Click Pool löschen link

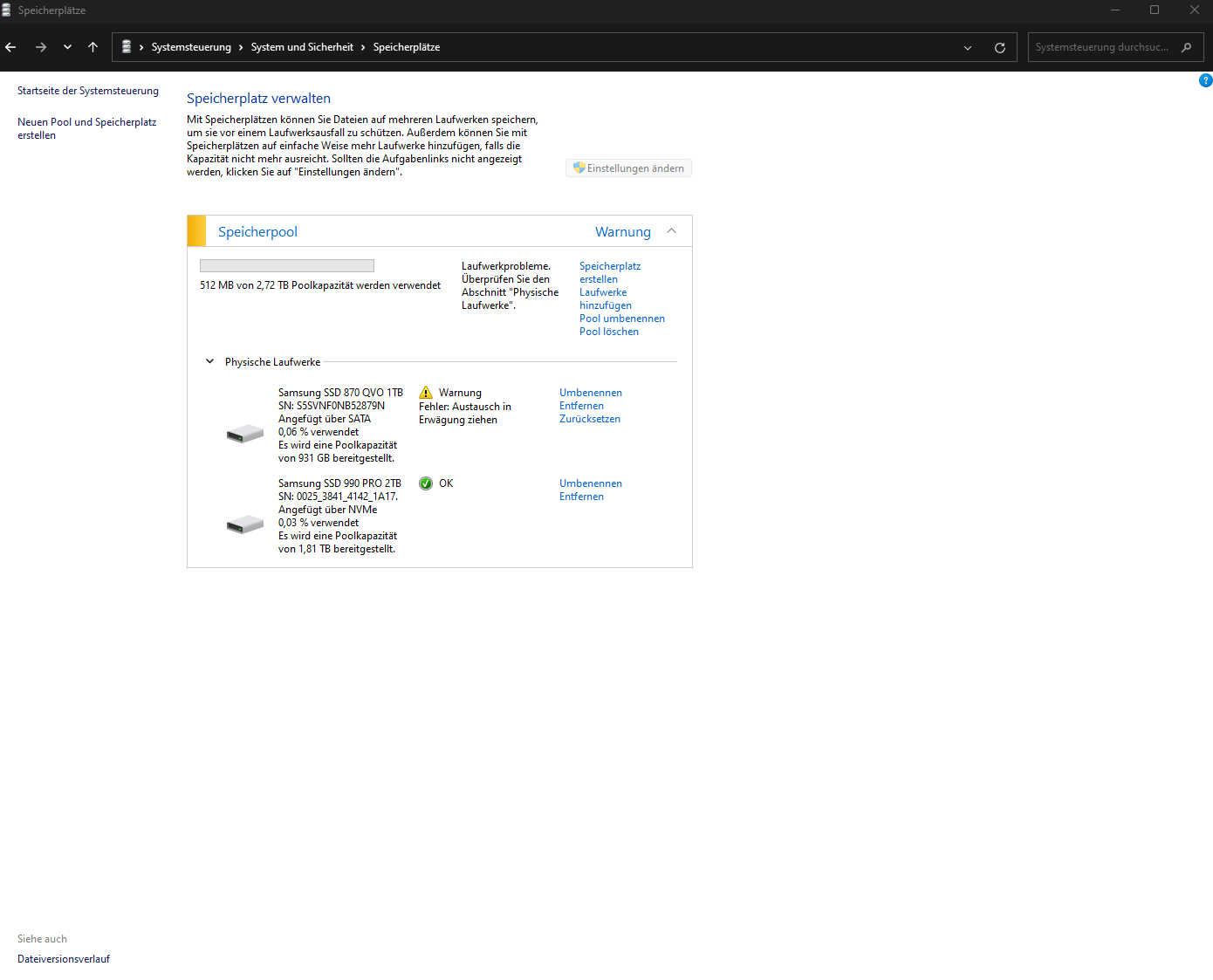(609, 332)
